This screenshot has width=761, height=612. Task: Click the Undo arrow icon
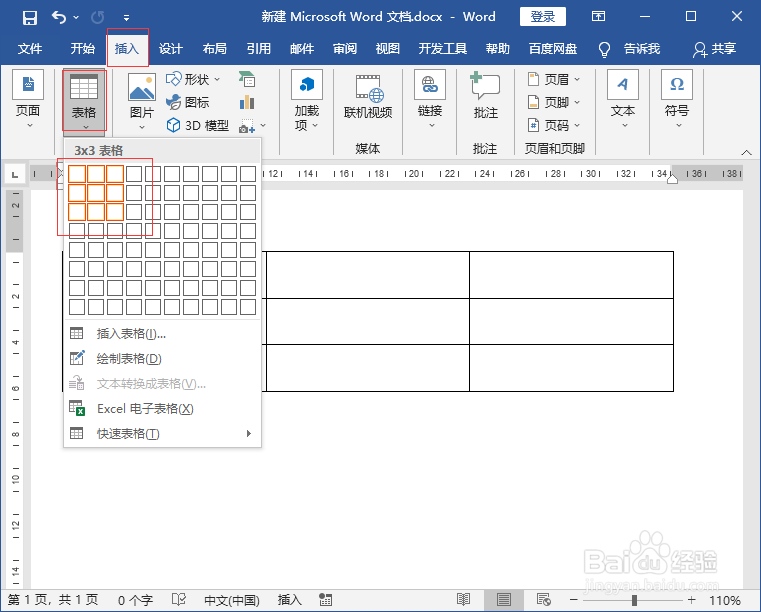coord(59,18)
